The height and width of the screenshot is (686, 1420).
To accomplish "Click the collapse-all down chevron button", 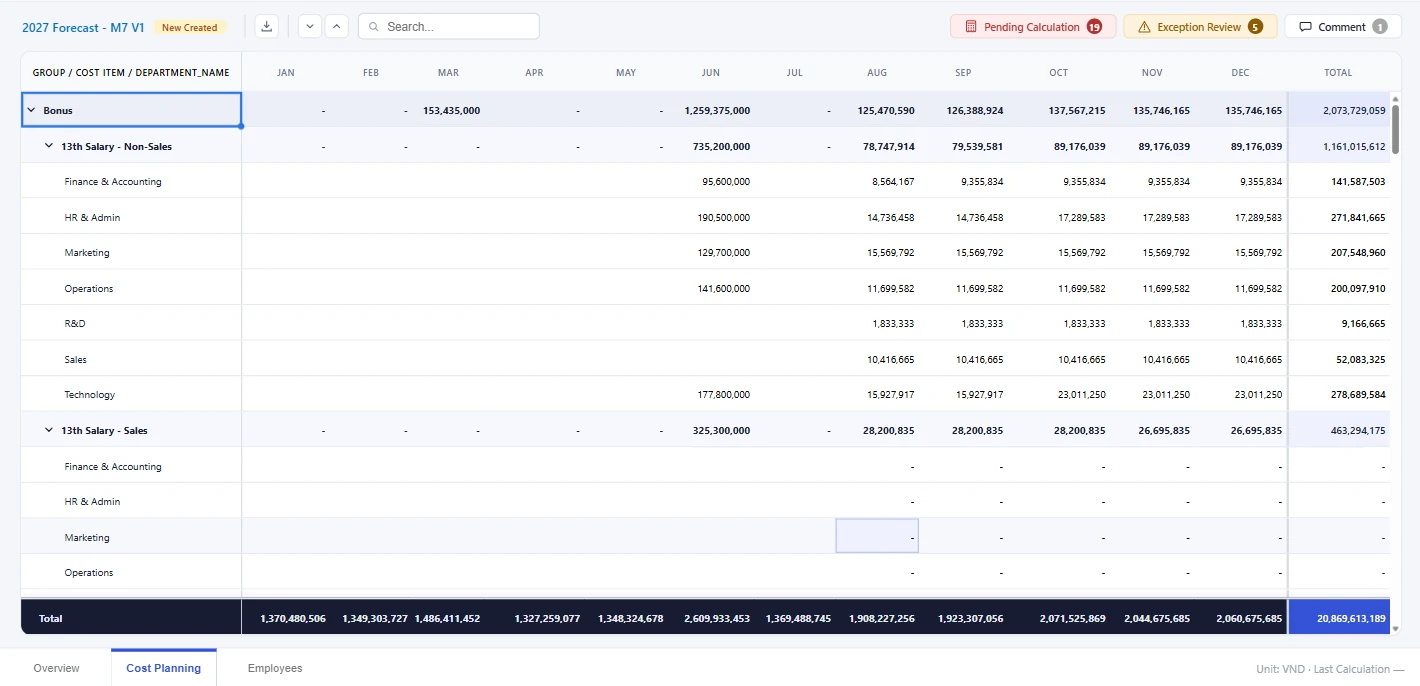I will click(x=310, y=27).
